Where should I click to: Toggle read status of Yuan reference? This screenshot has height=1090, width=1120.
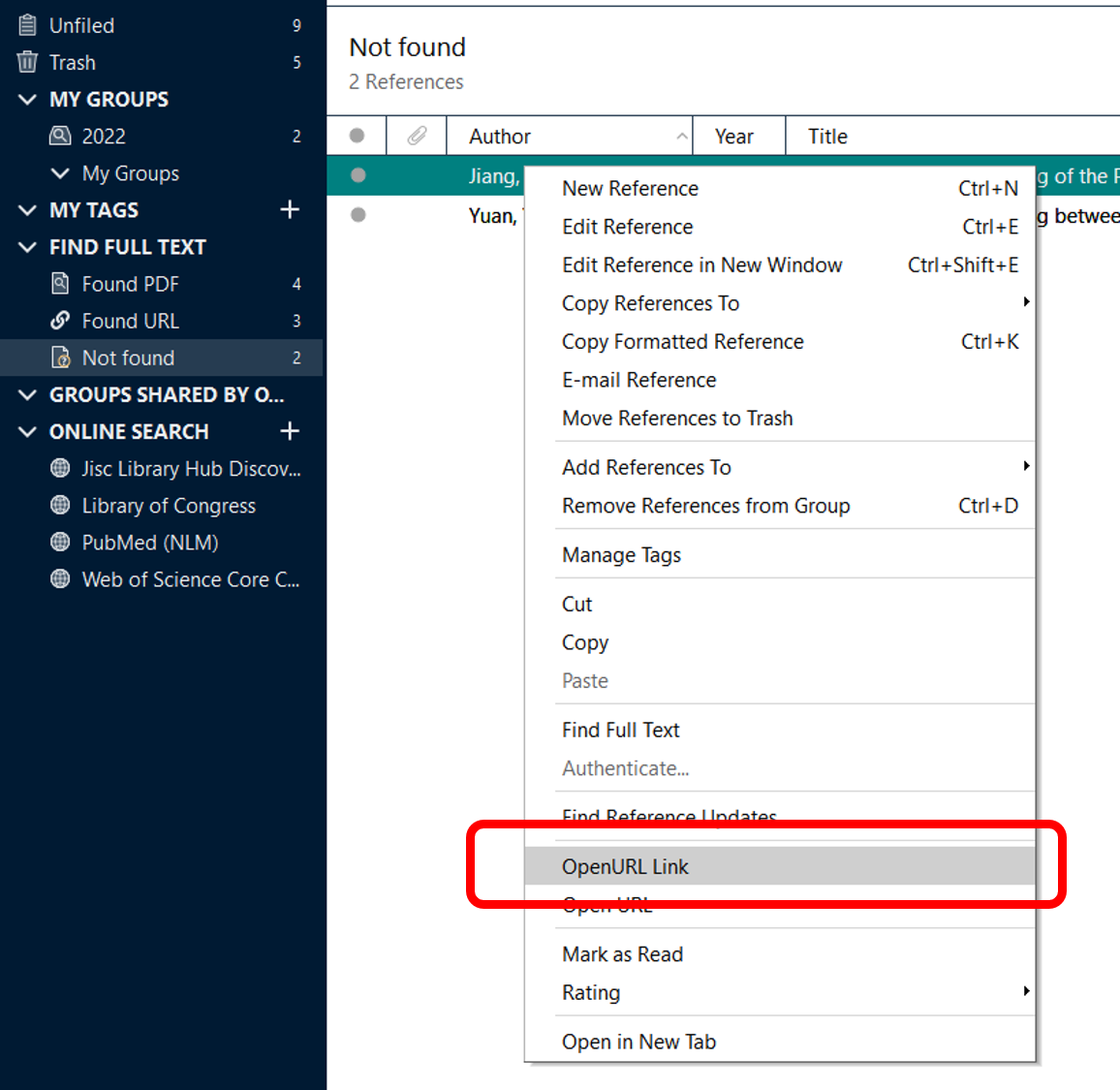click(358, 214)
